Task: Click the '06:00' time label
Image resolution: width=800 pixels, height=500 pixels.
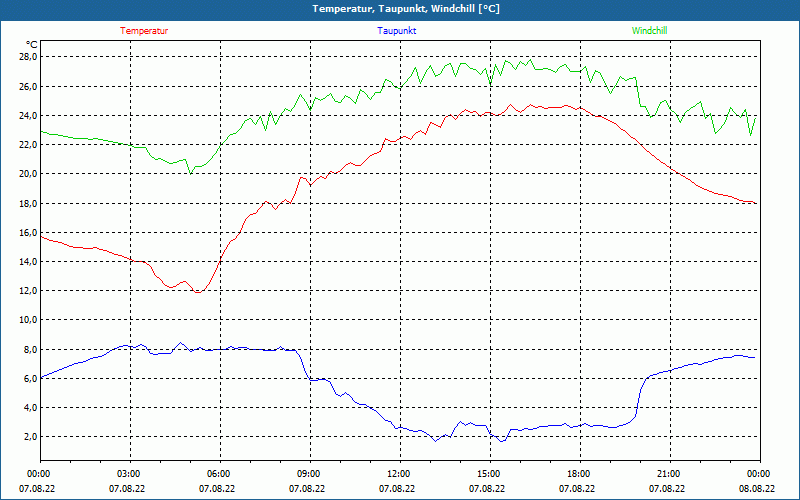Action: point(220,474)
